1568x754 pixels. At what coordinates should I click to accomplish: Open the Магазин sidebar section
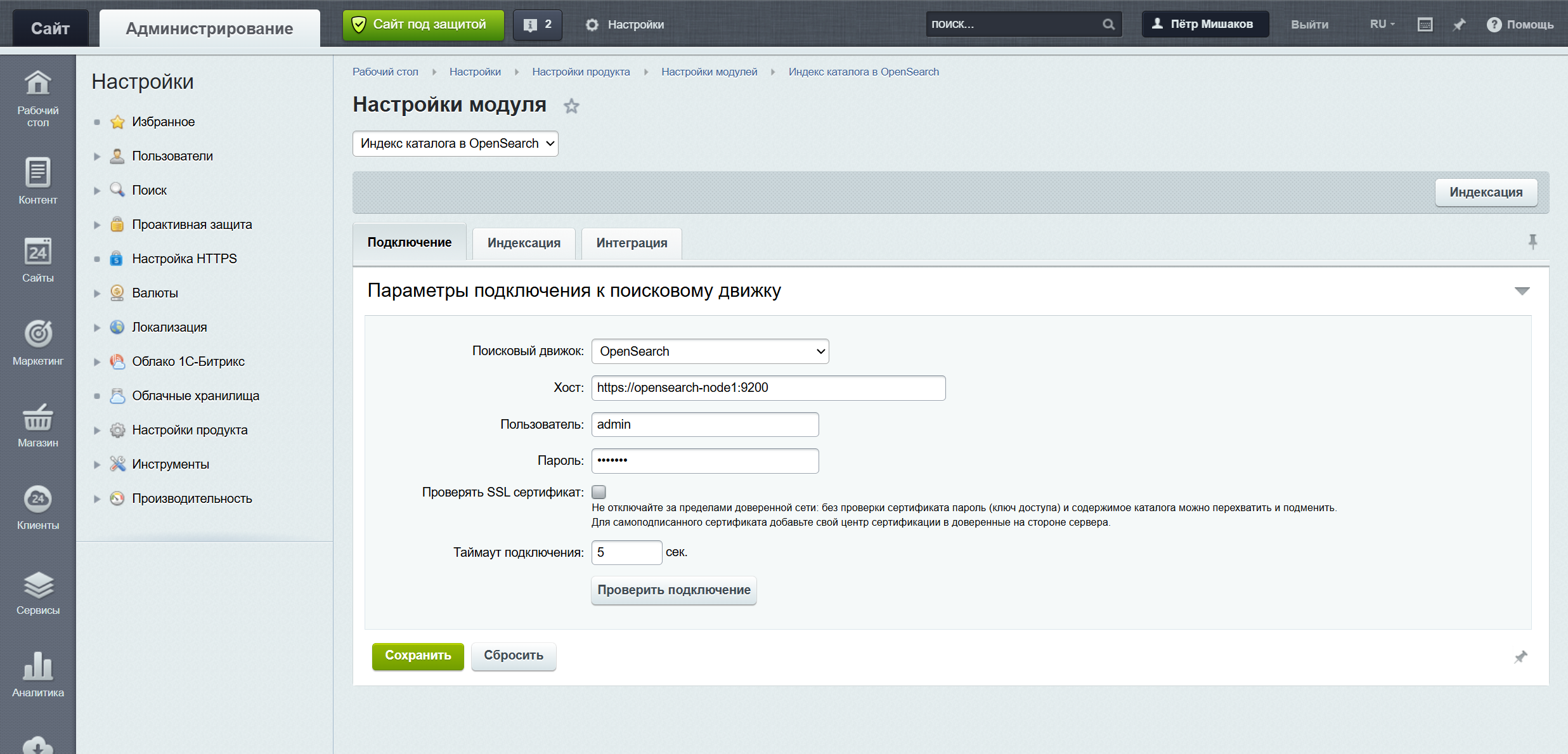pyautogui.click(x=37, y=425)
